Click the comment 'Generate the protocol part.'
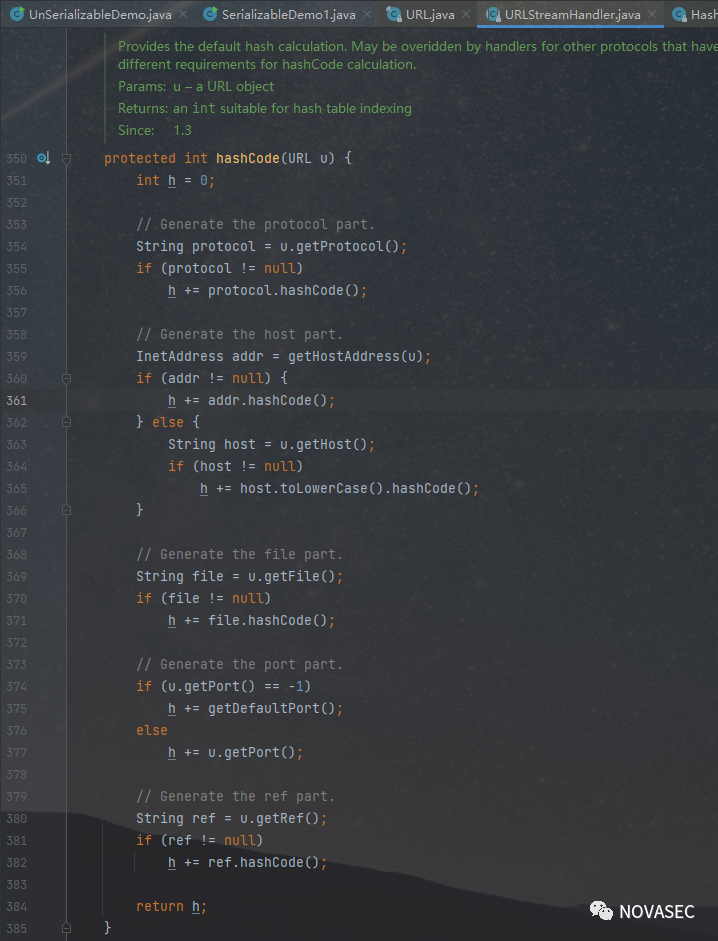718x941 pixels. tap(255, 224)
